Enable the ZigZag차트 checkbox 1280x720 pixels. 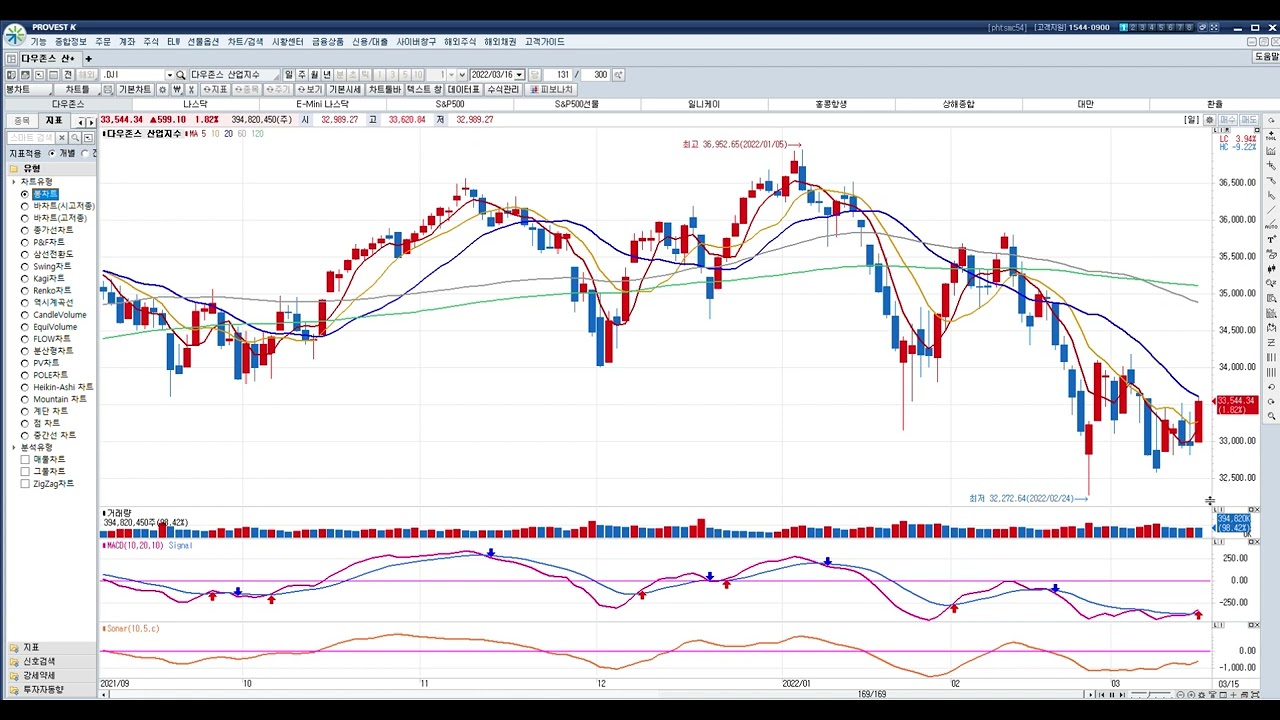(25, 484)
